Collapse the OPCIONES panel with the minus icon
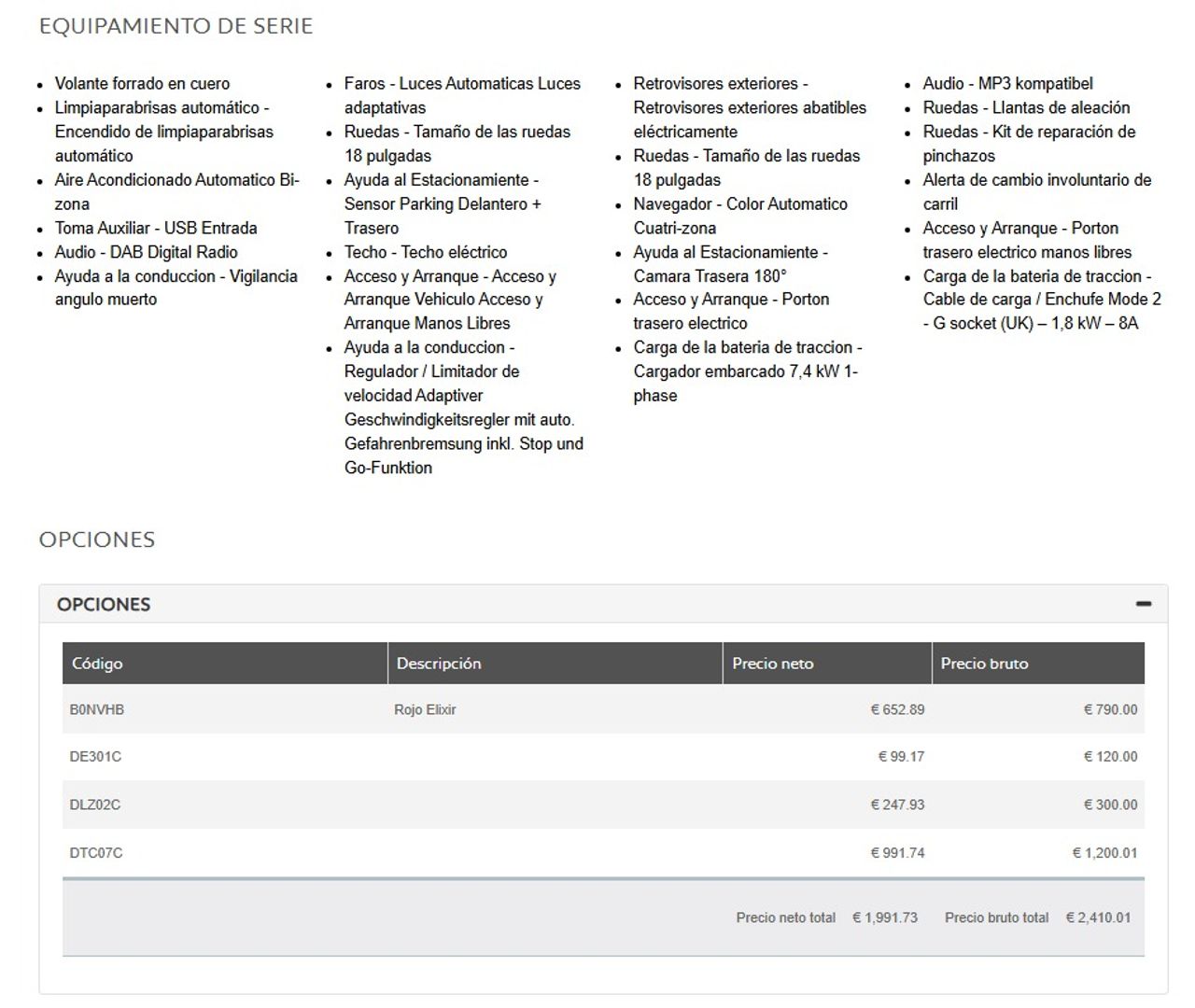The image size is (1195, 1008). [x=1143, y=604]
